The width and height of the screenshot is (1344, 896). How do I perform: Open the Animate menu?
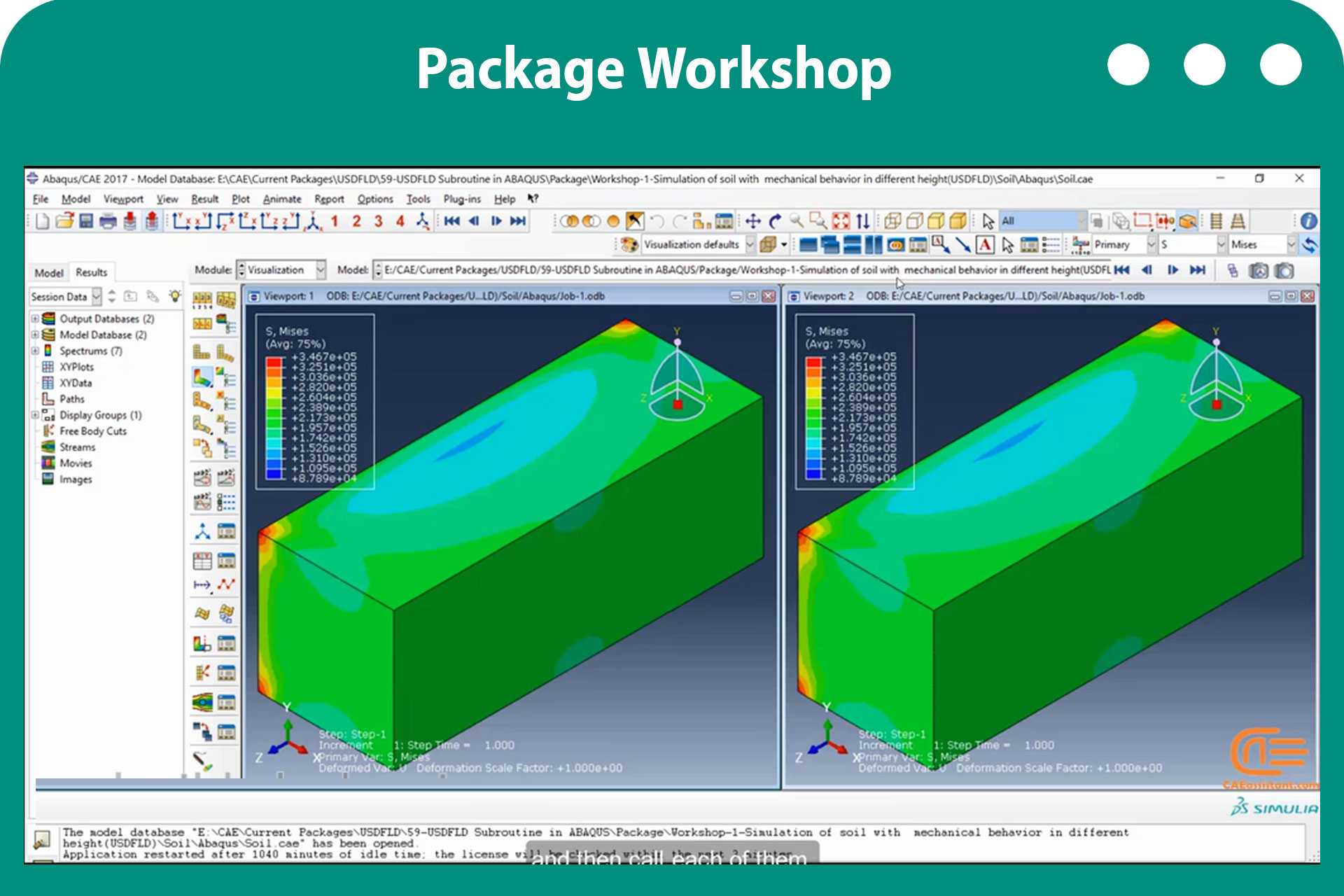(x=282, y=199)
